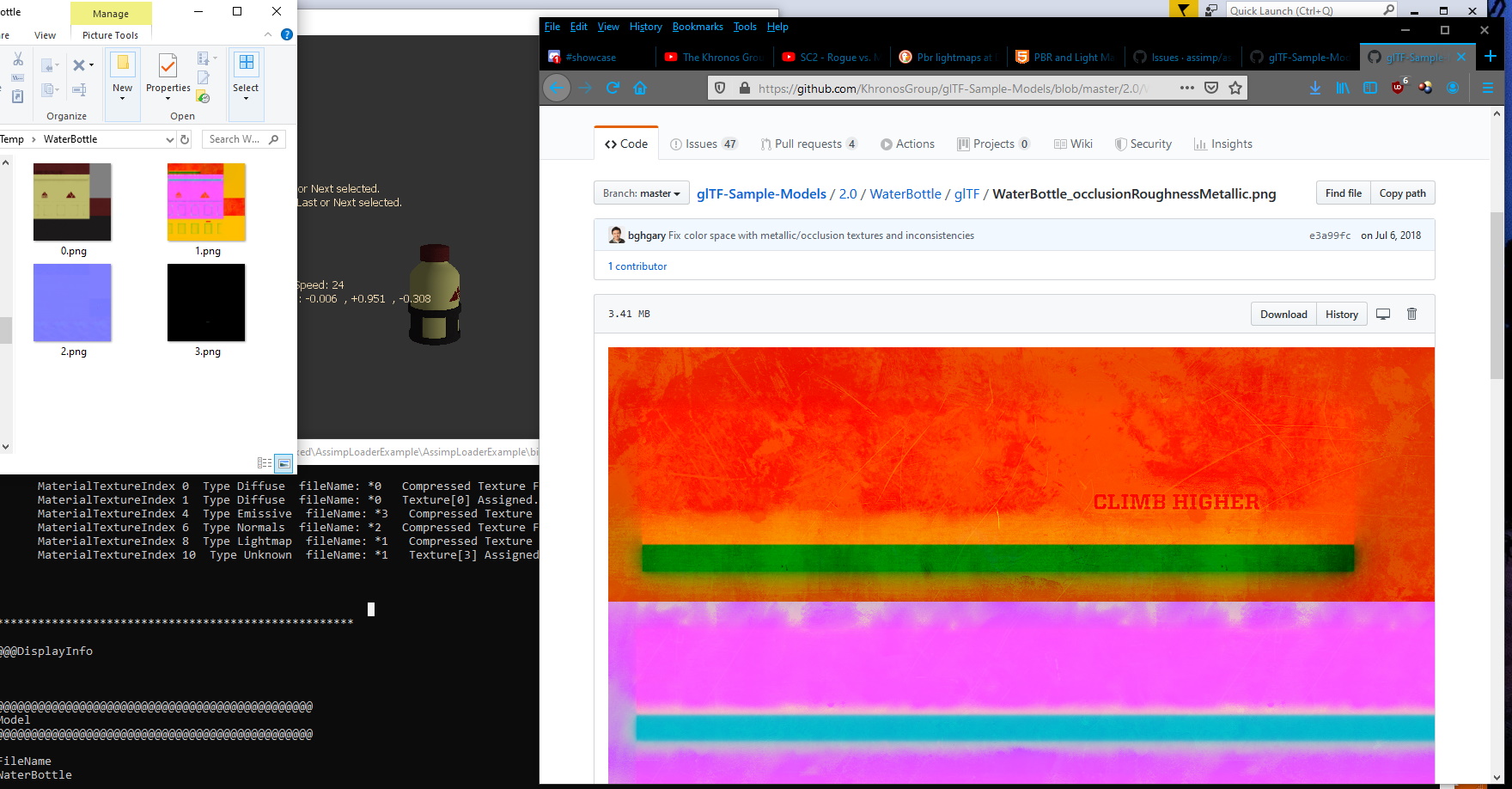Save page to Pocket in address bar

pyautogui.click(x=1211, y=88)
